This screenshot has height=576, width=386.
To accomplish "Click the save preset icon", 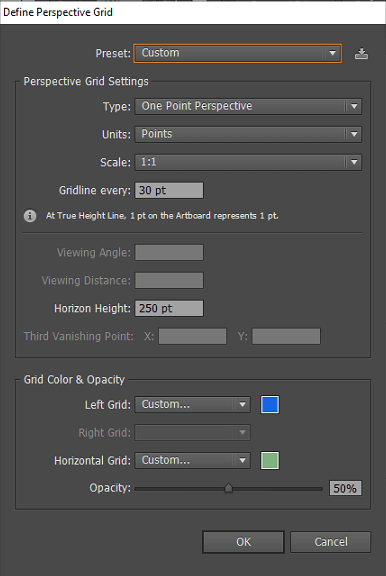I will tap(361, 54).
